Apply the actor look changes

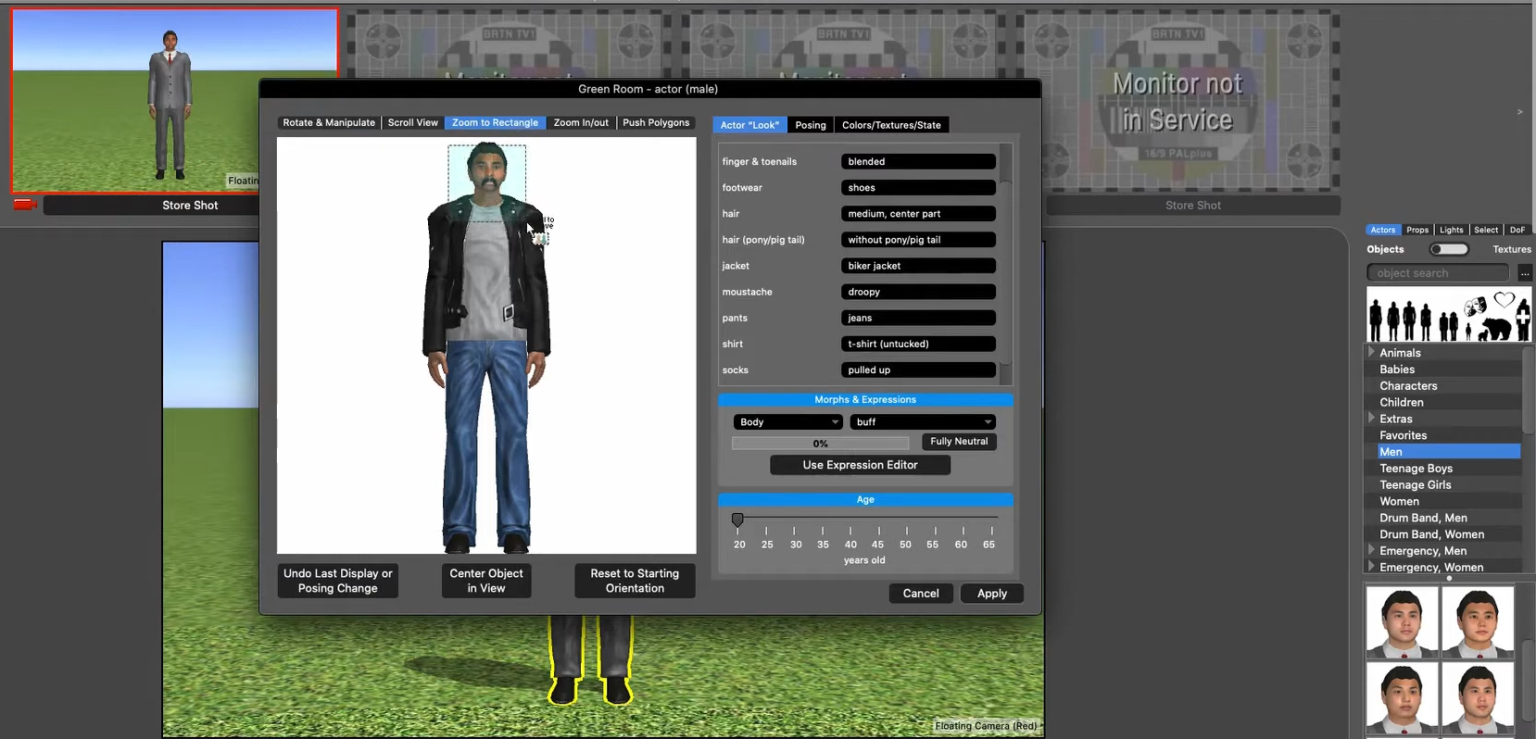click(991, 593)
